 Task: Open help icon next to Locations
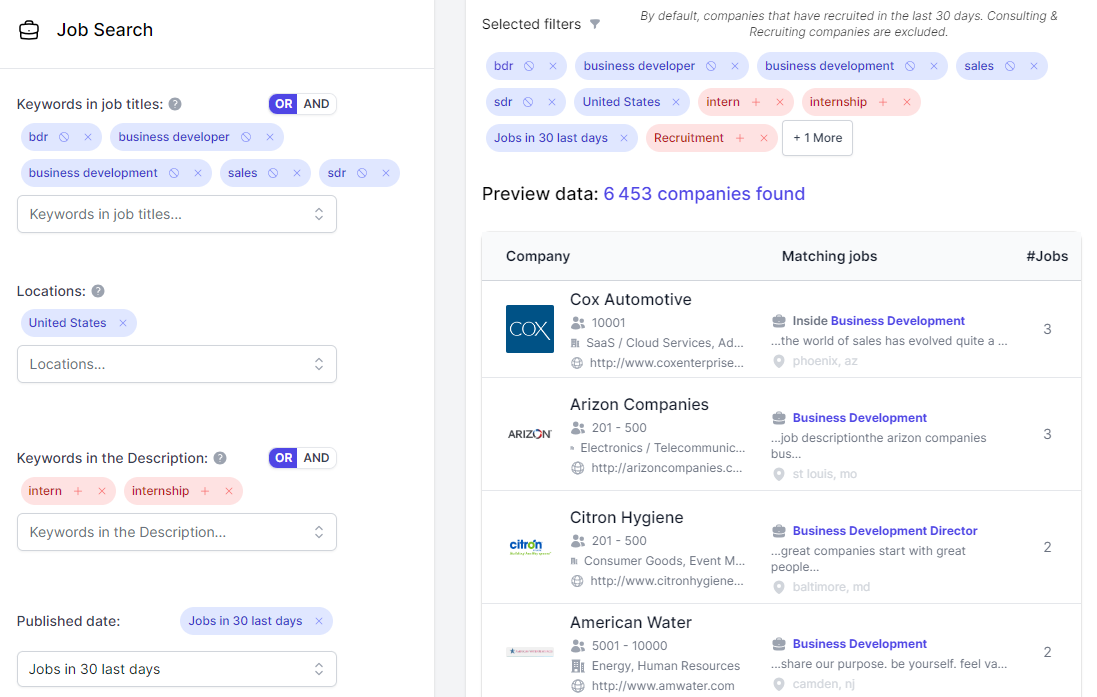click(x=98, y=290)
